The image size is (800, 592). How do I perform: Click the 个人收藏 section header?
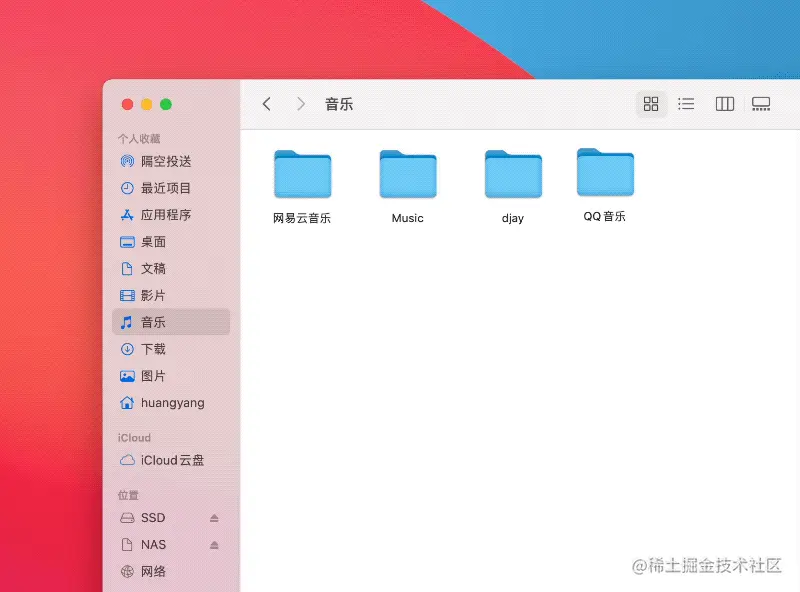click(x=139, y=139)
